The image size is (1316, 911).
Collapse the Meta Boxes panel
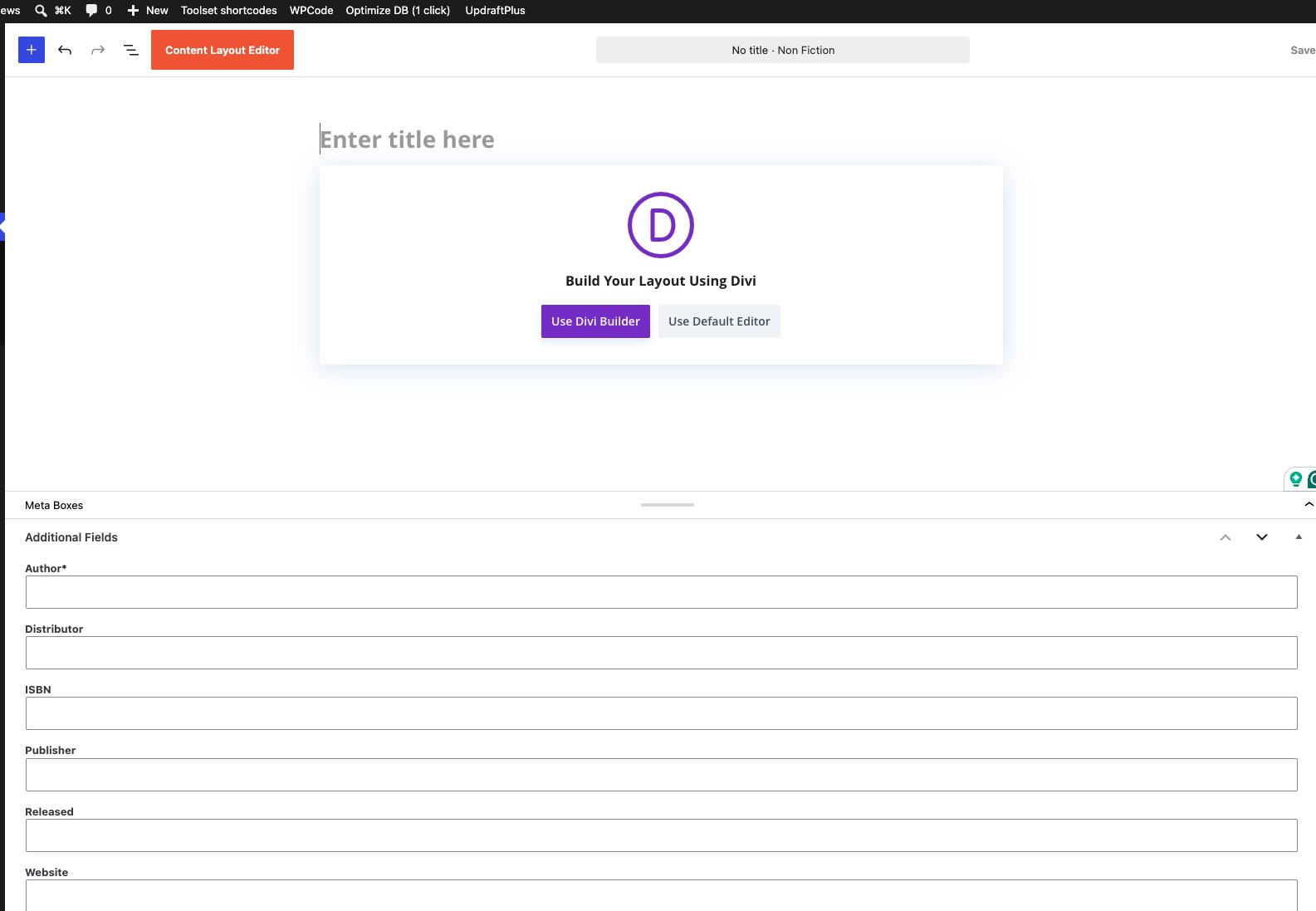coord(1309,504)
